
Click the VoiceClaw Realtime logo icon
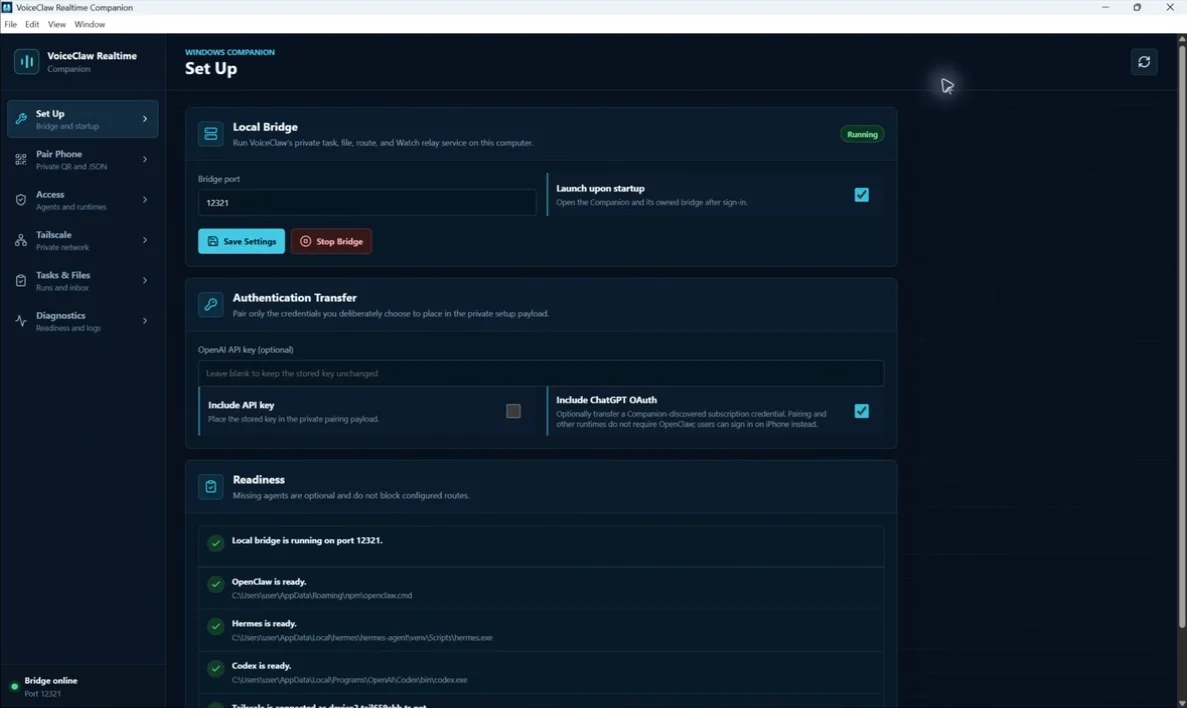(26, 61)
